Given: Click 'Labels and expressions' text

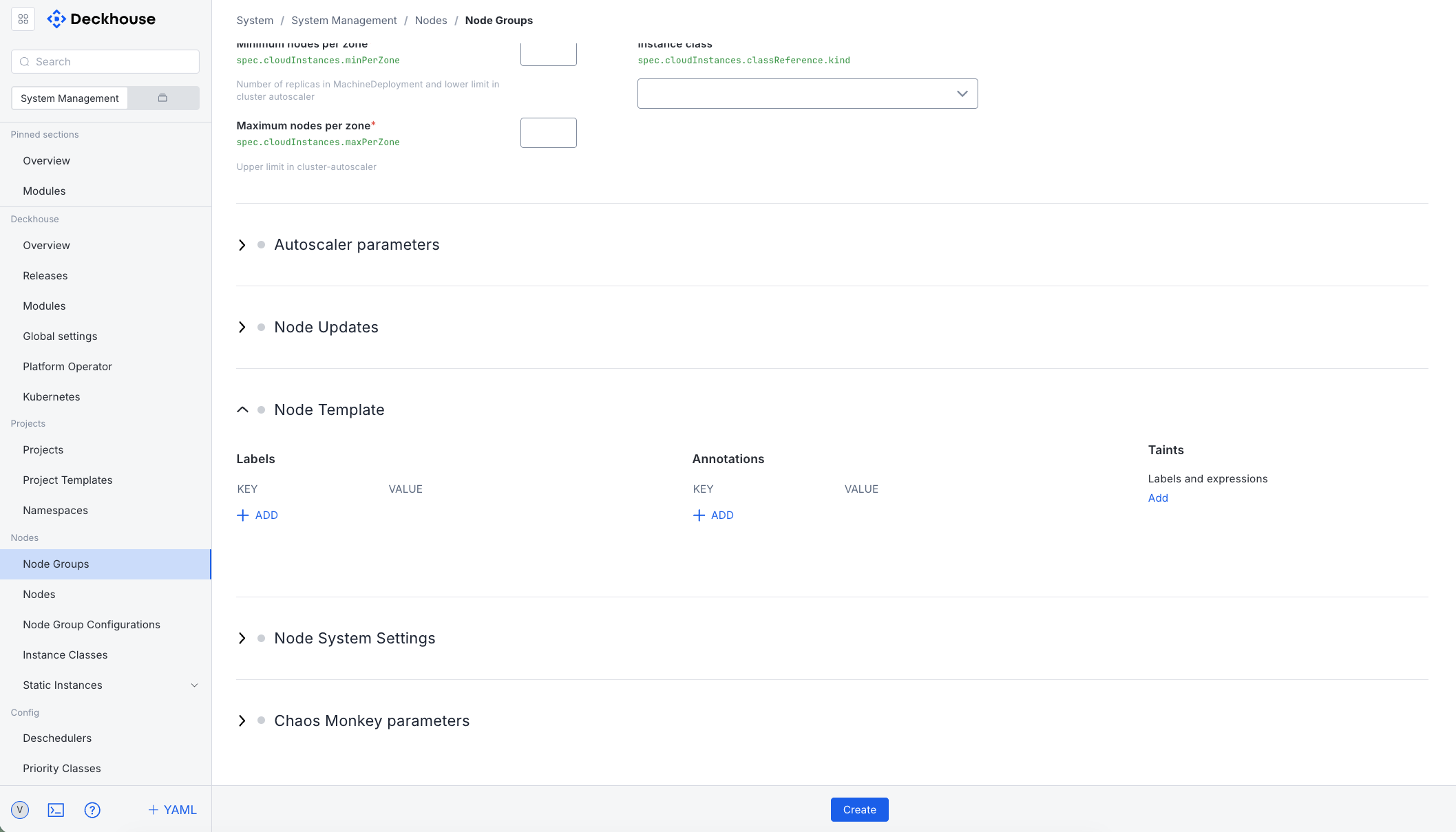Looking at the screenshot, I should pyautogui.click(x=1207, y=479).
